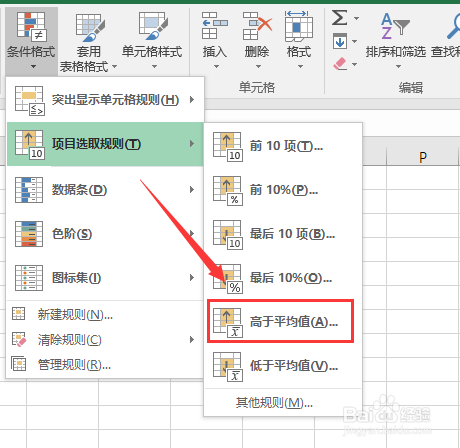
Task: Open the Fill dropdown arrow
Action: [355, 41]
